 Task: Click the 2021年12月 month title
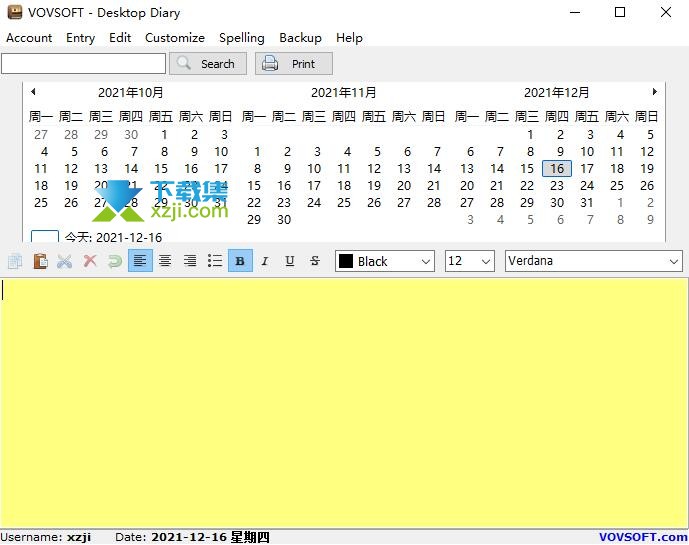click(556, 93)
